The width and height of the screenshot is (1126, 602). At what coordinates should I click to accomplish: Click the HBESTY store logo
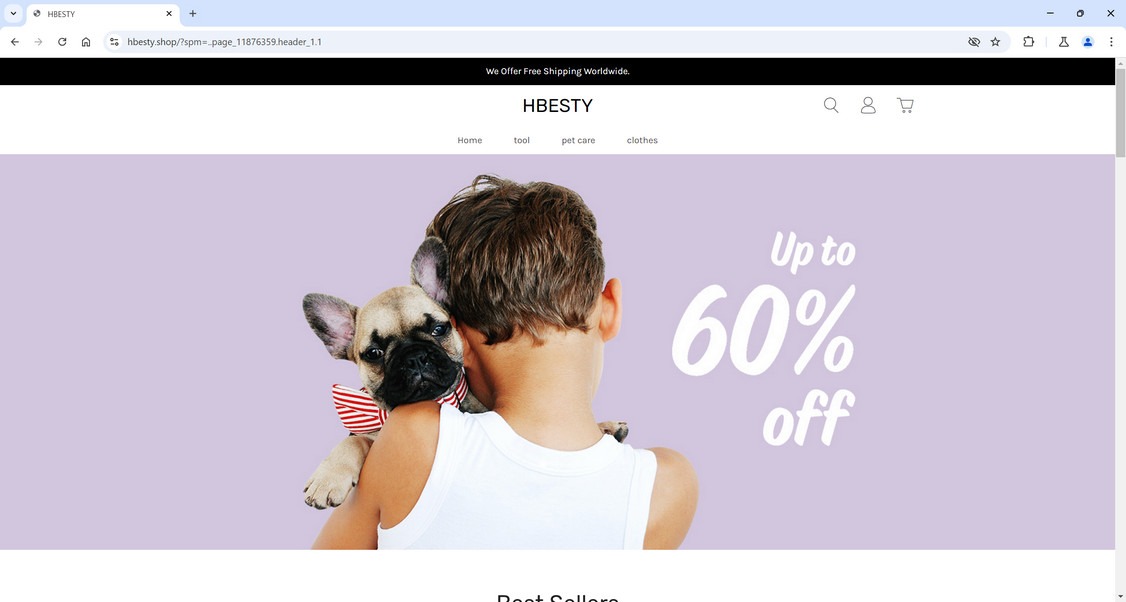[x=557, y=106]
